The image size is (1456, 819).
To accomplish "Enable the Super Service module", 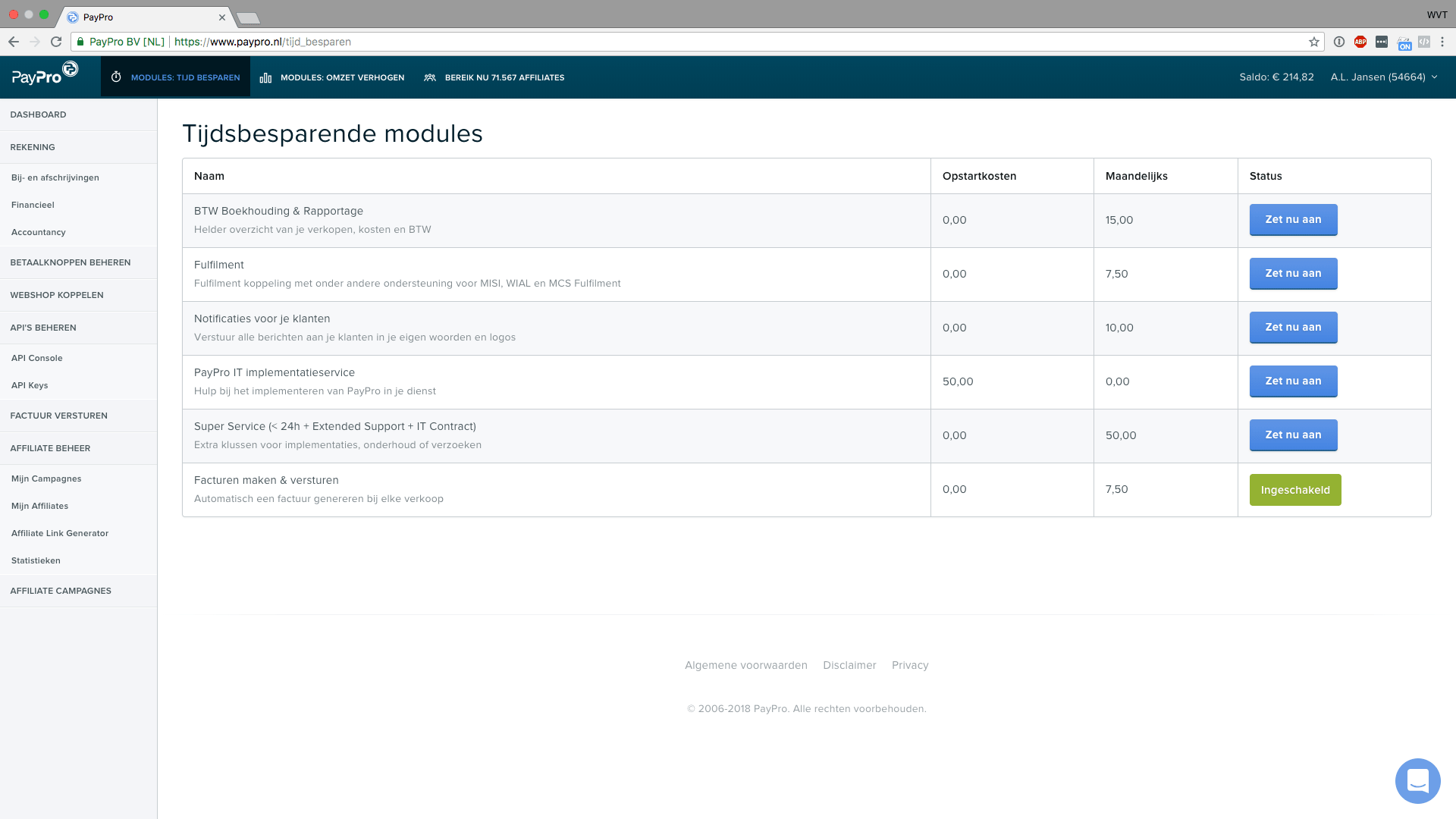I will [1293, 435].
